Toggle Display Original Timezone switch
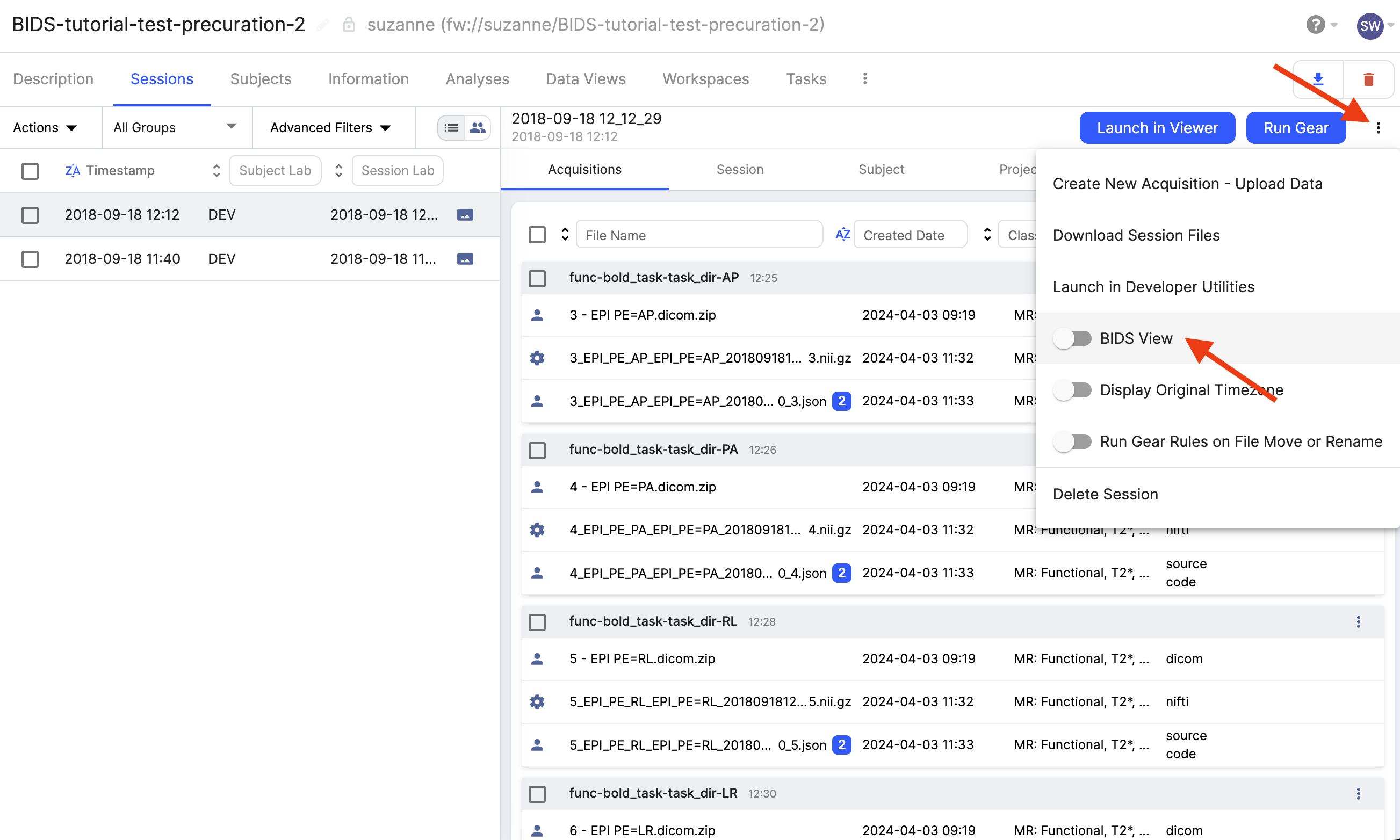 click(1072, 390)
